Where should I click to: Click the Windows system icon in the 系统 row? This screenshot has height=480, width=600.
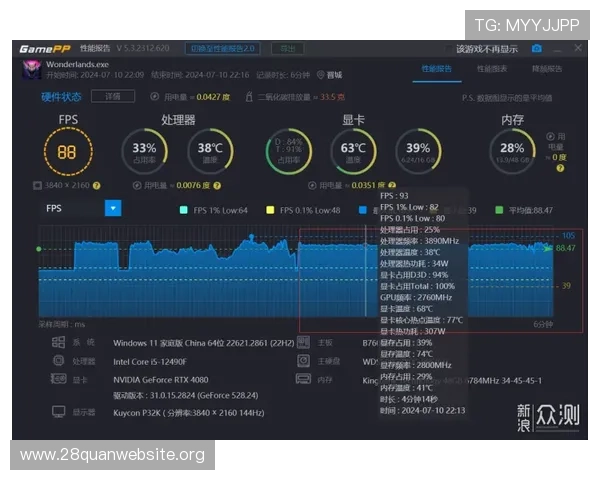pyautogui.click(x=59, y=342)
